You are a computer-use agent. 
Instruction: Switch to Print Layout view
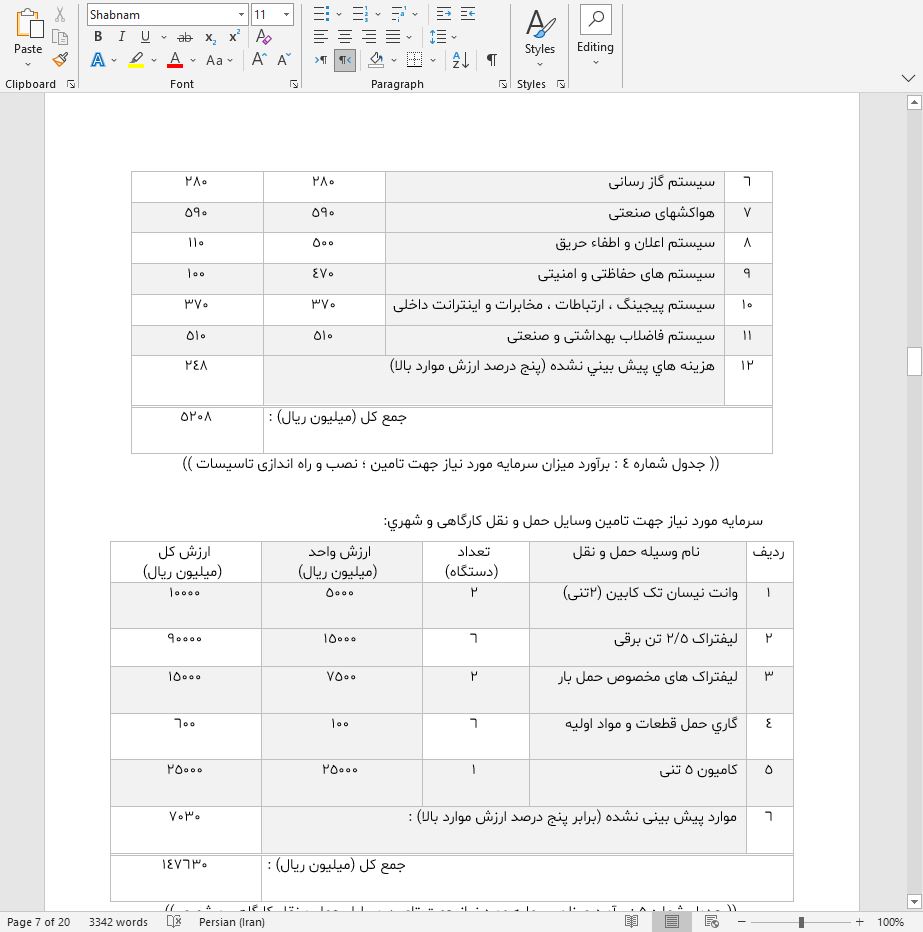(x=672, y=921)
